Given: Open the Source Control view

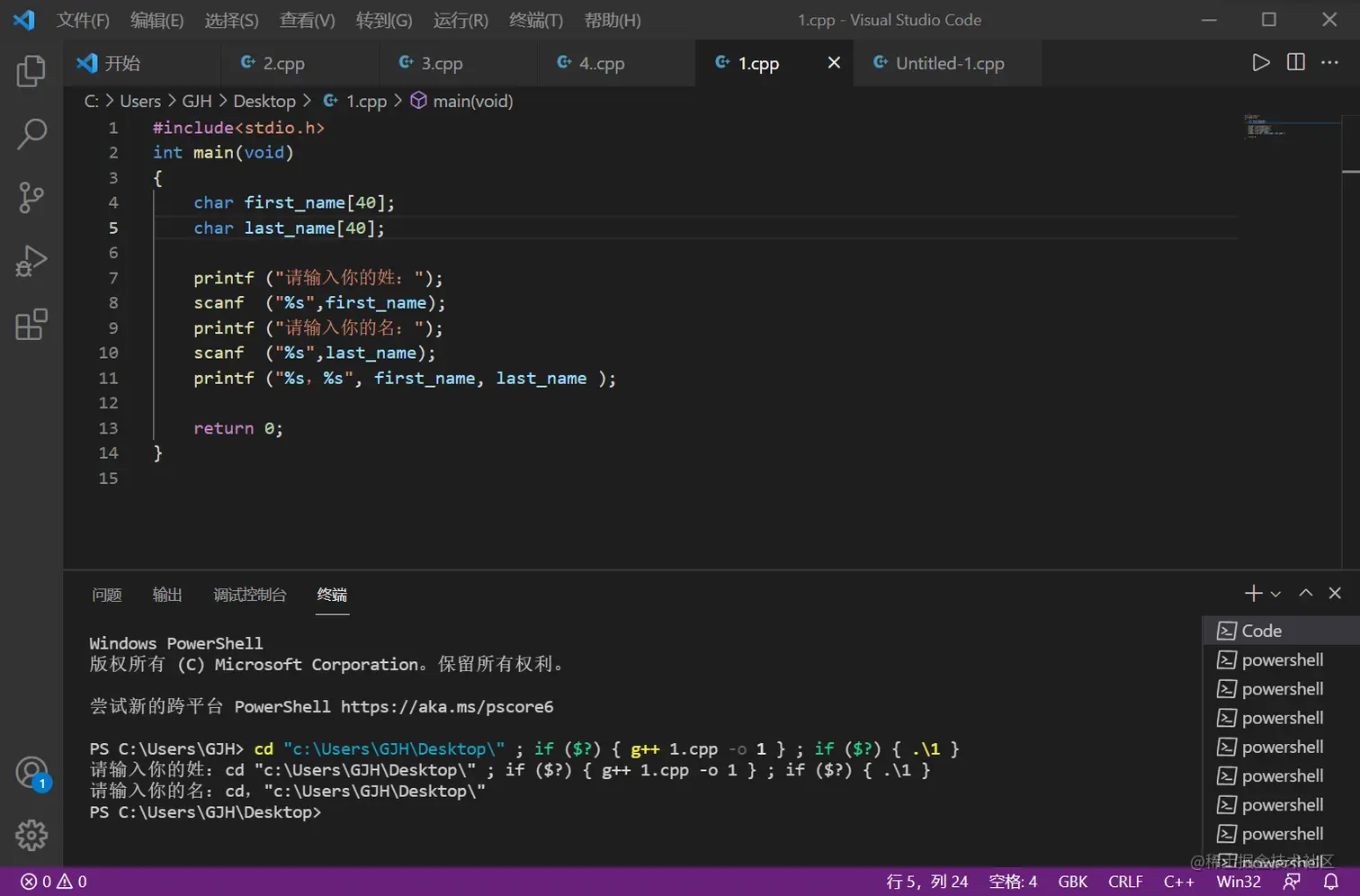Looking at the screenshot, I should tap(31, 197).
